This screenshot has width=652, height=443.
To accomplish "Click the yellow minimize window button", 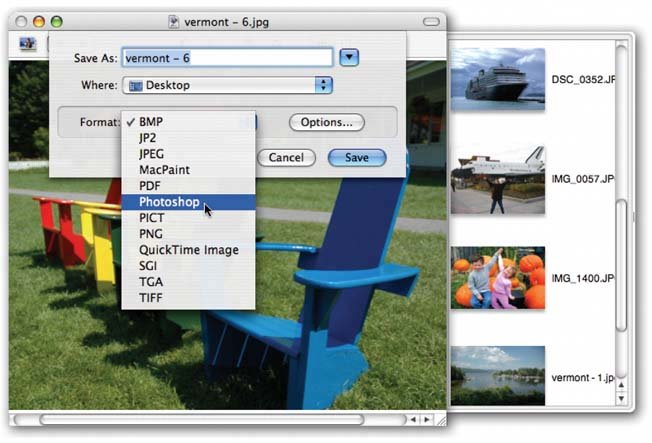I will [39, 22].
